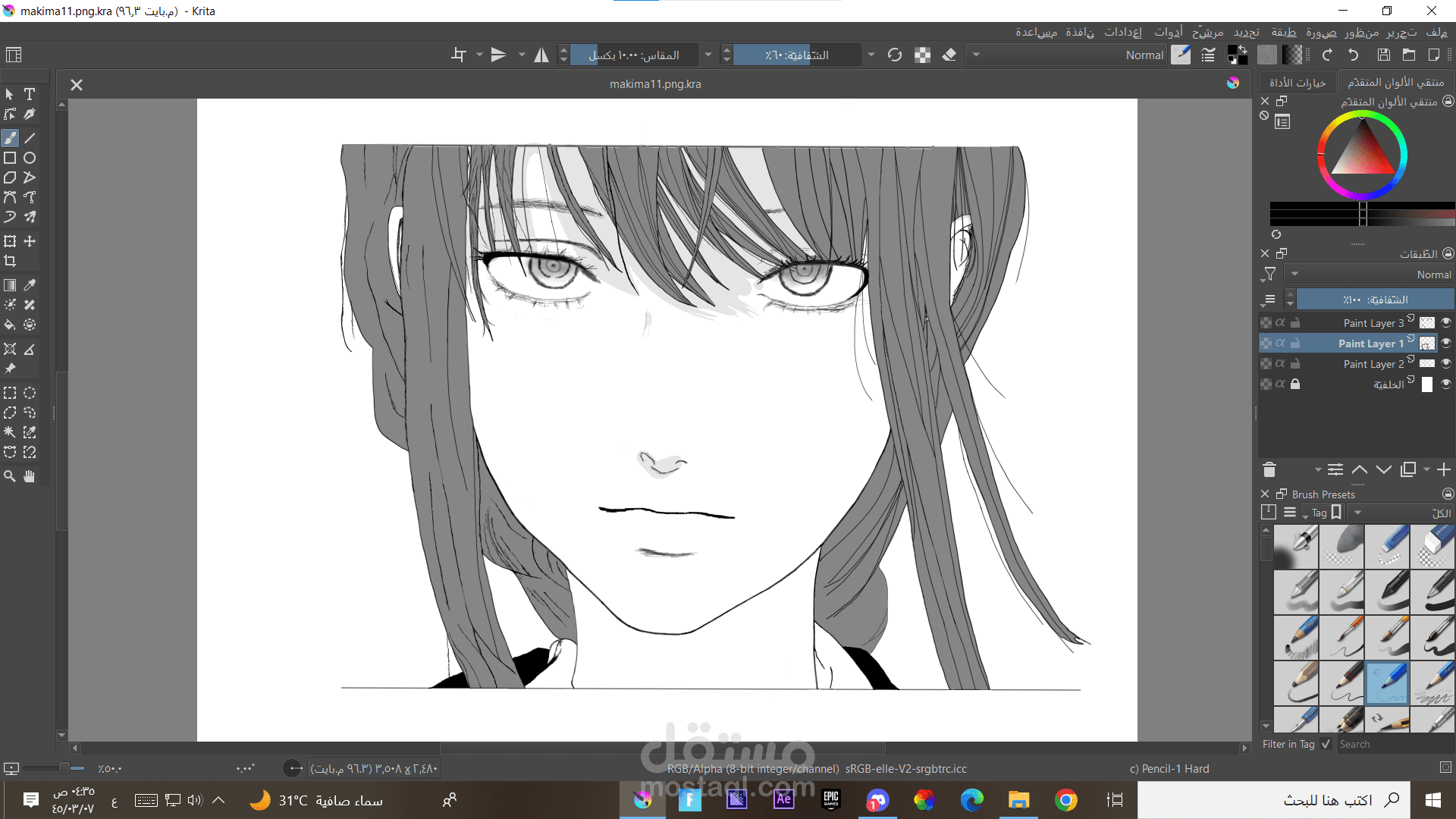Hide the Paint Layer 2 layer
This screenshot has height=819, width=1456.
[1446, 363]
